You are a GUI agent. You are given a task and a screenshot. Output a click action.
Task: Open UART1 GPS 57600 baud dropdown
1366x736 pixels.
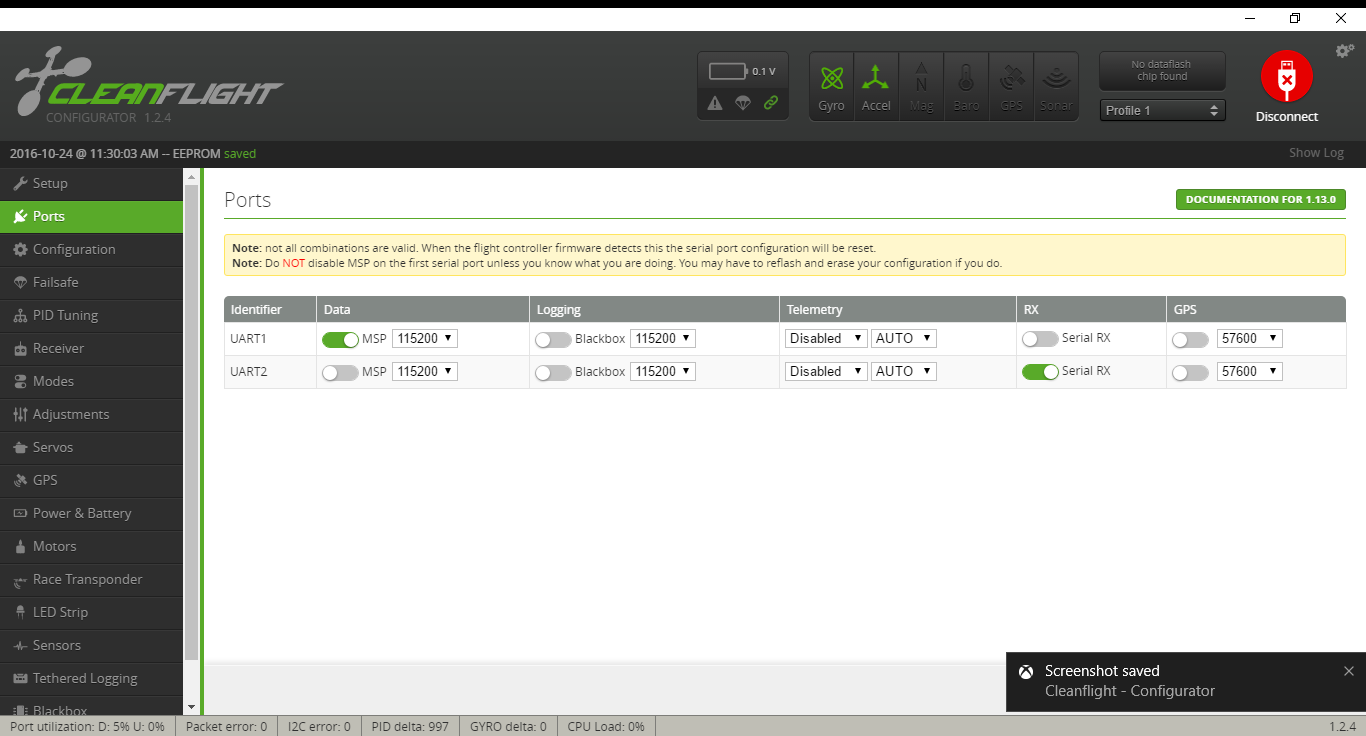[1250, 338]
